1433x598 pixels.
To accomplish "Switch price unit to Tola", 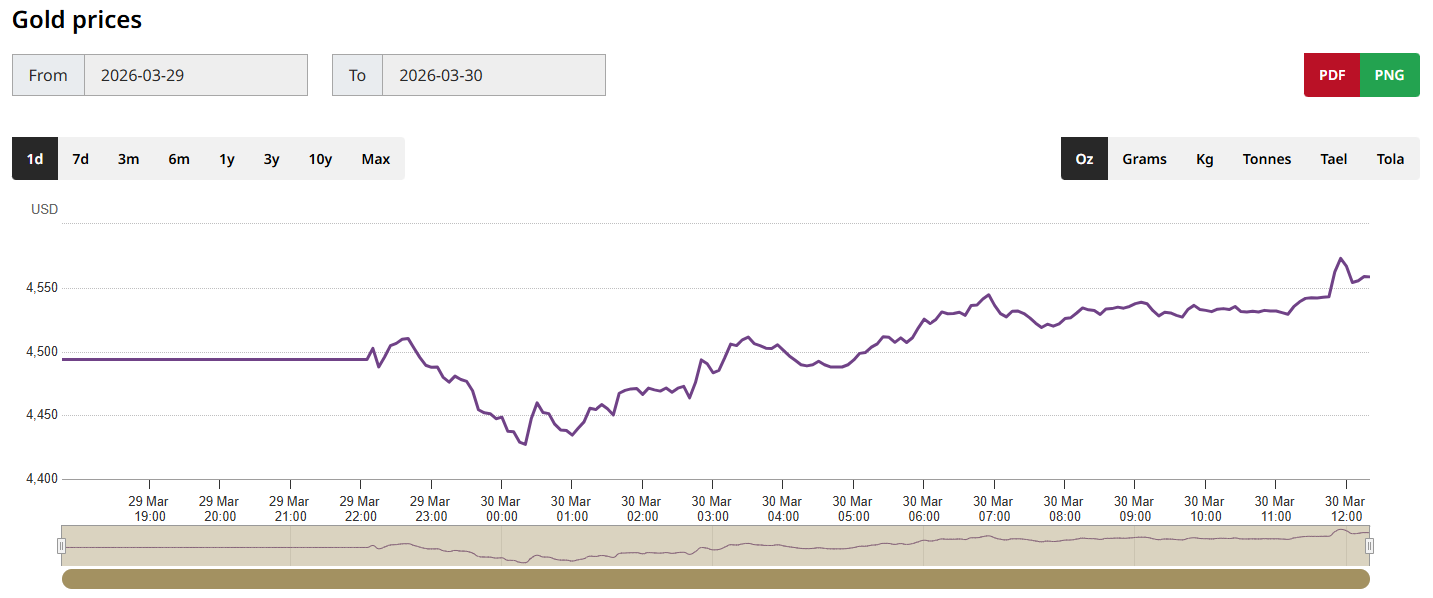I will 1390,159.
